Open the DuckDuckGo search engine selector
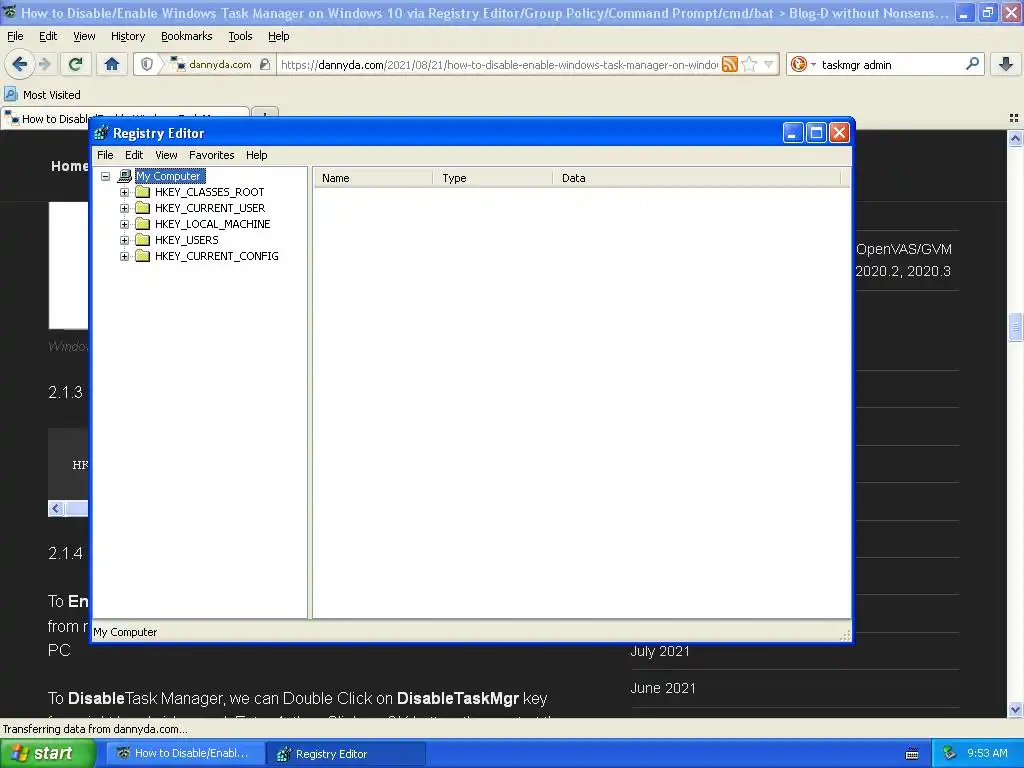Viewport: 1024px width, 768px height. point(803,64)
